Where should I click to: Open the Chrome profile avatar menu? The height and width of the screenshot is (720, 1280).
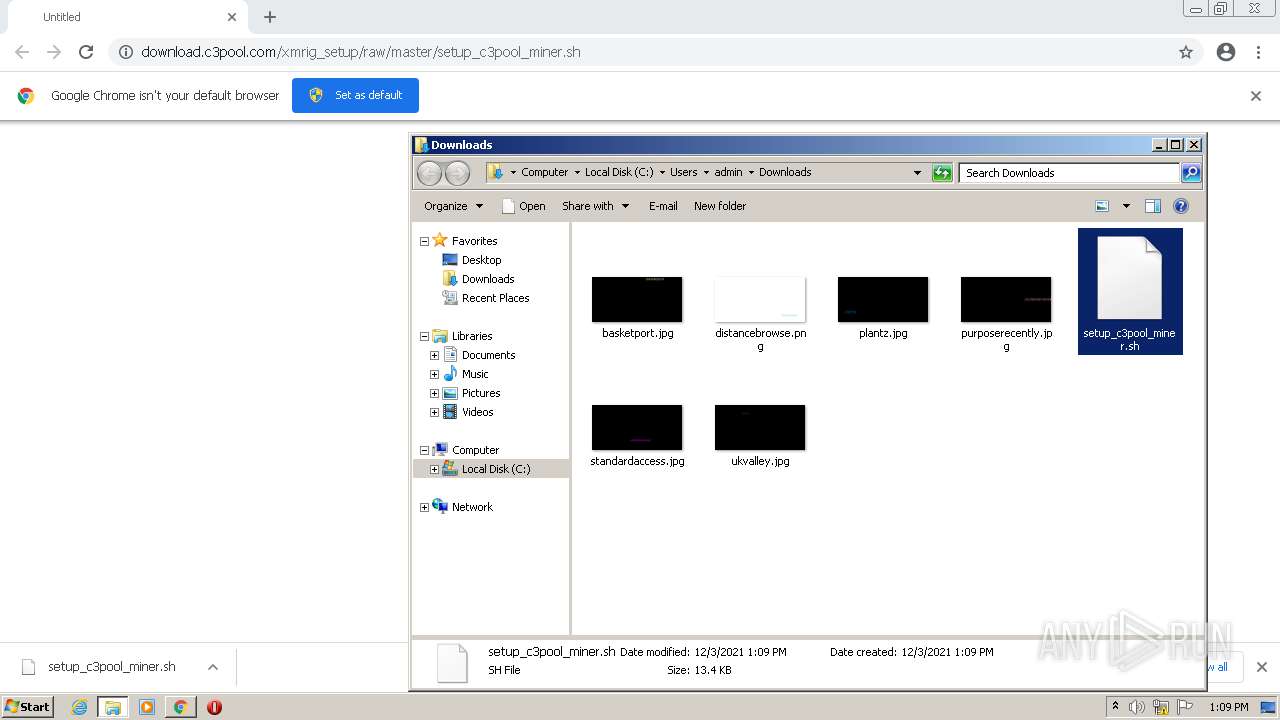point(1226,52)
